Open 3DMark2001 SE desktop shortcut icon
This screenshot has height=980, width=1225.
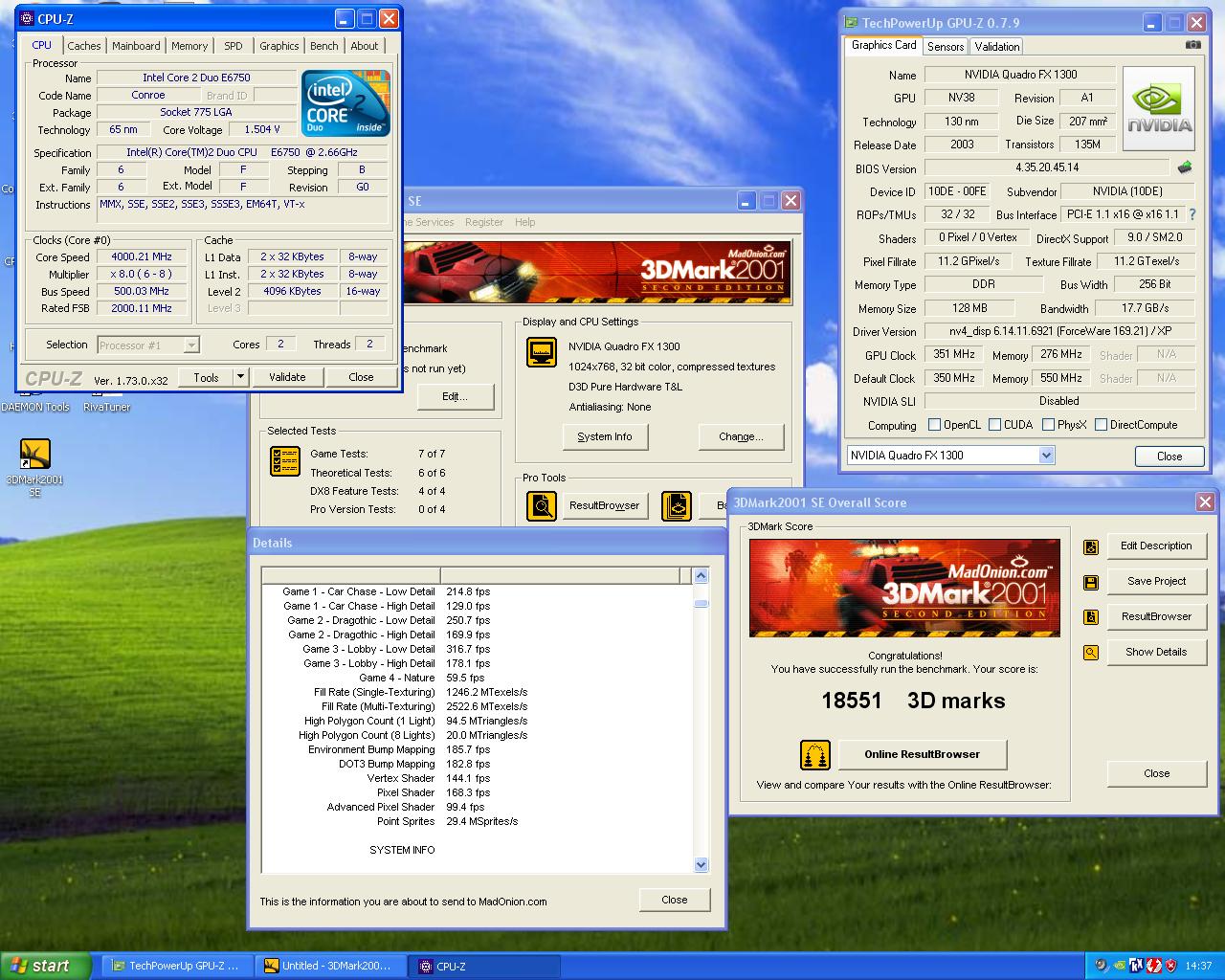(x=34, y=454)
